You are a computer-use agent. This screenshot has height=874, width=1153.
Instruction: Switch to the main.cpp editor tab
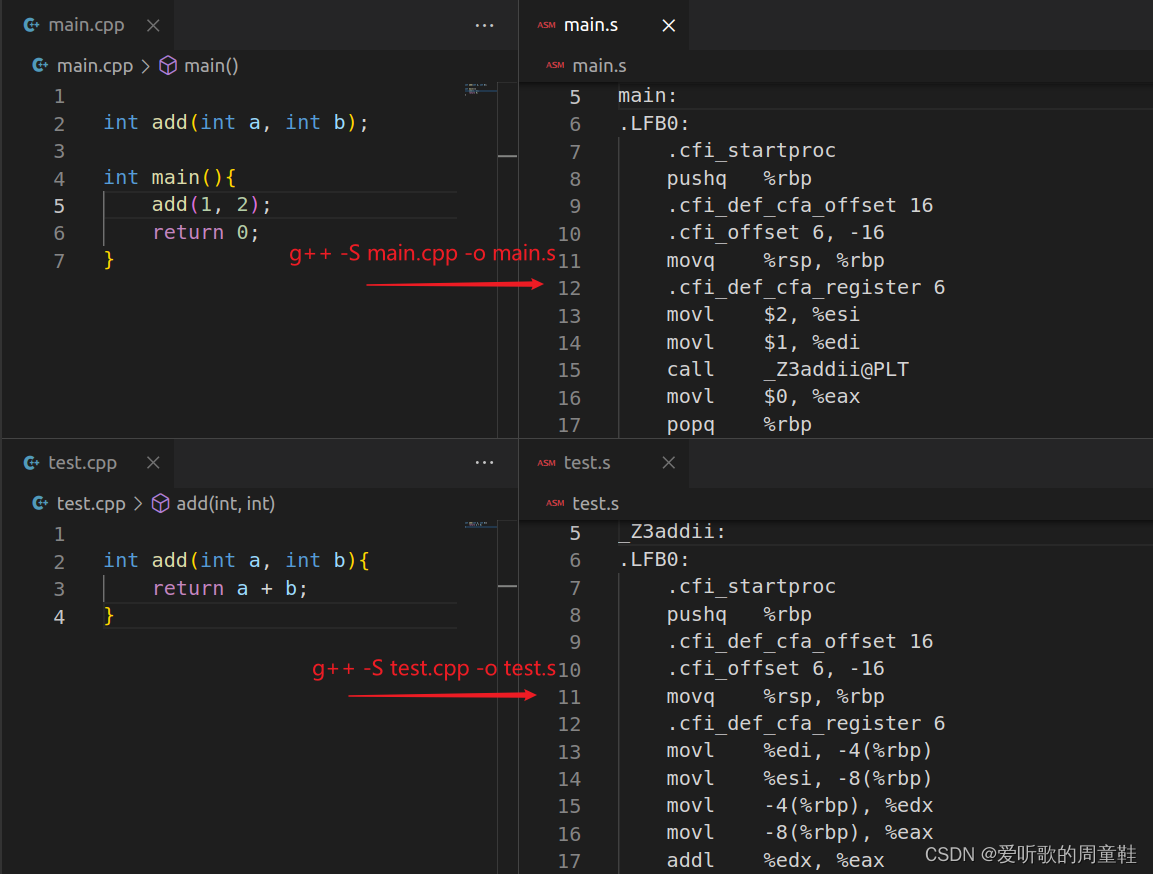pos(87,25)
